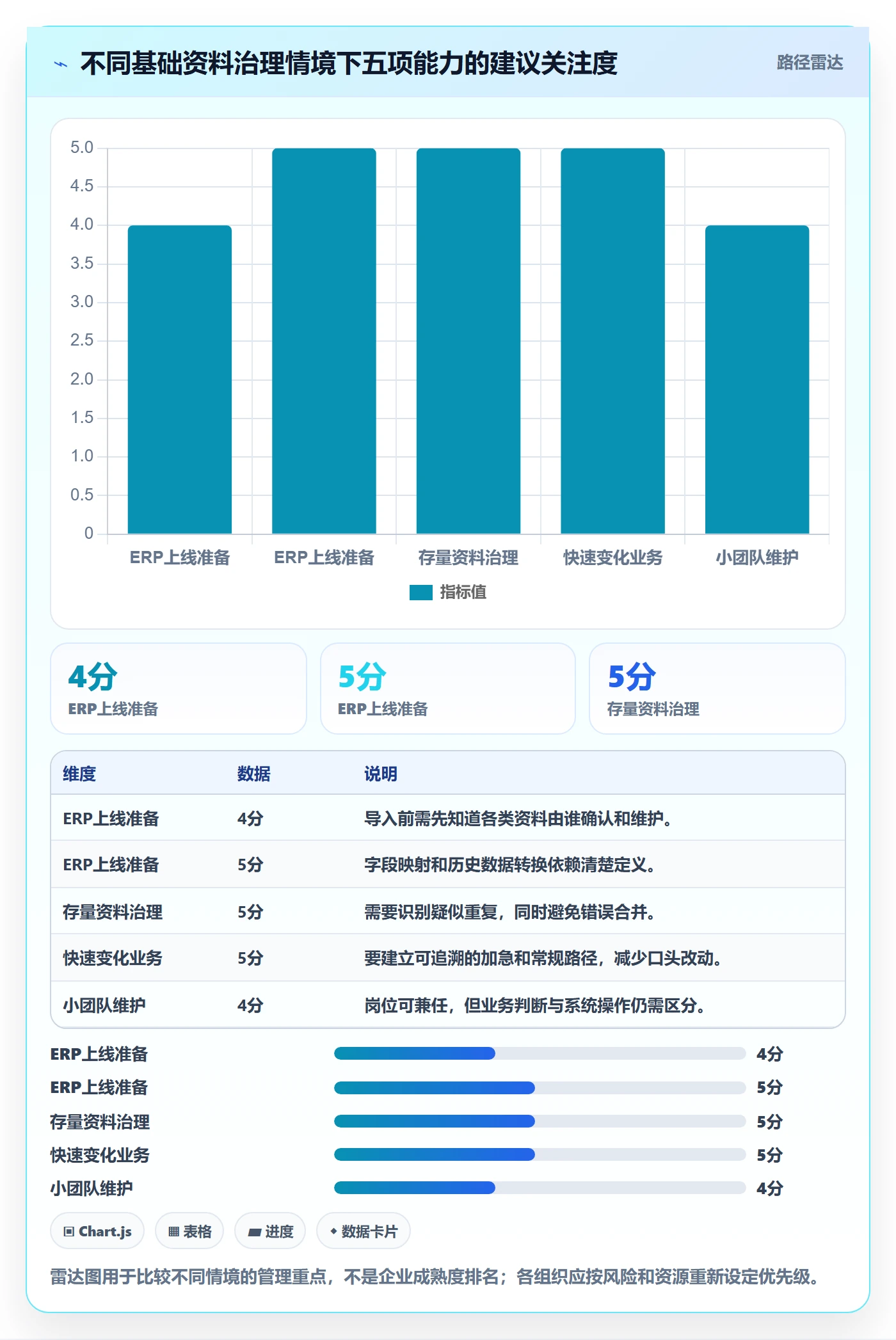Click the 路径雷达 badge in the header
The image size is (896, 1340).
click(810, 63)
